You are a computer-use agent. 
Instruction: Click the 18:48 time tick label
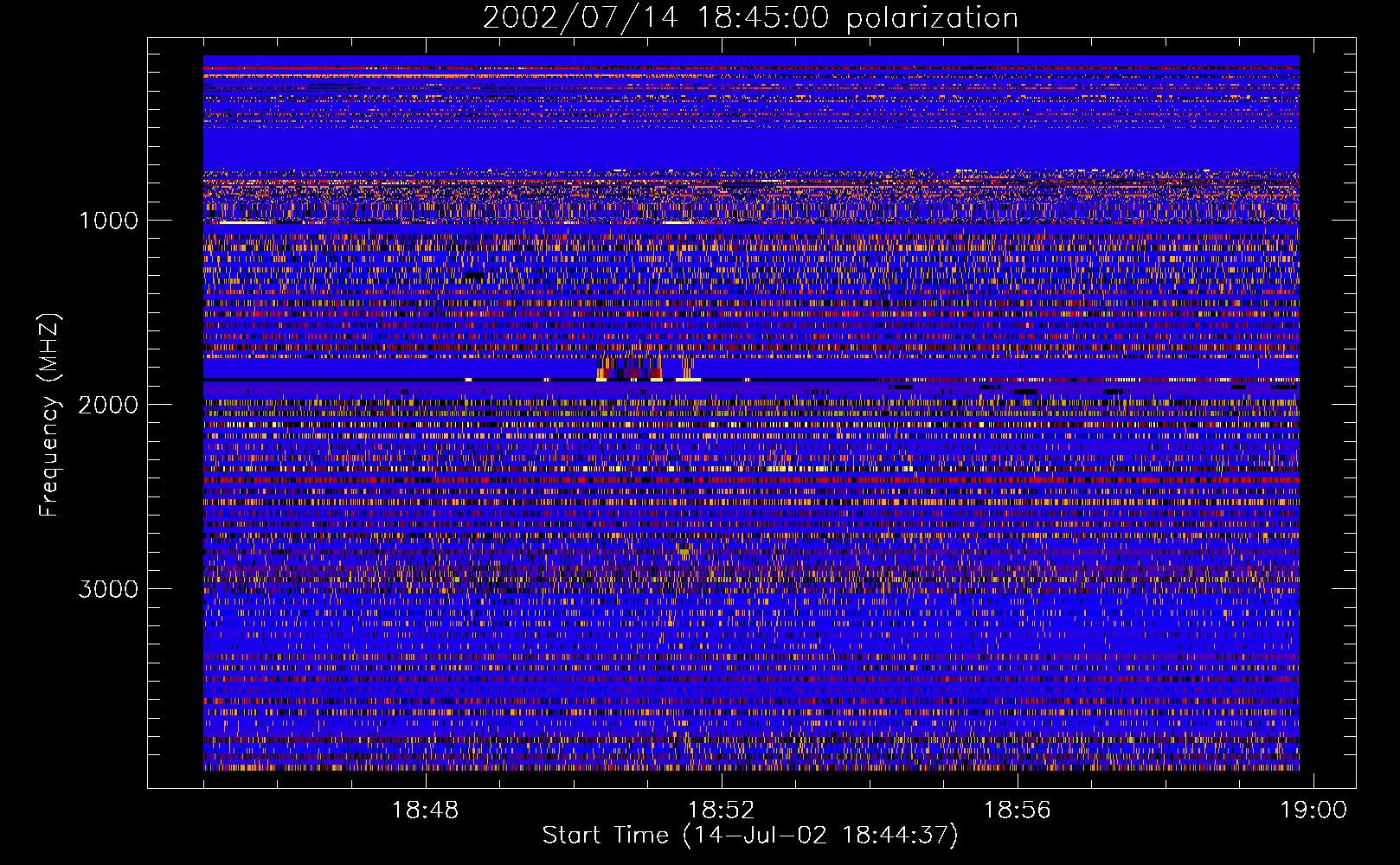click(x=425, y=811)
